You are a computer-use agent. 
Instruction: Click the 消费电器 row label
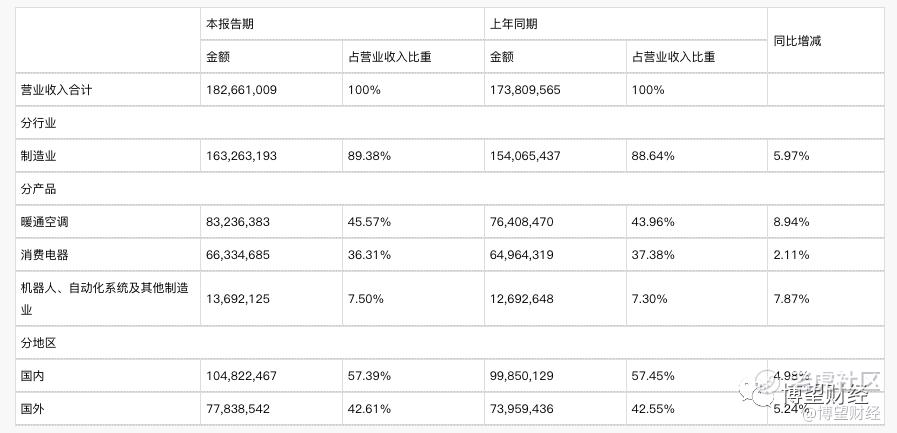coord(45,255)
